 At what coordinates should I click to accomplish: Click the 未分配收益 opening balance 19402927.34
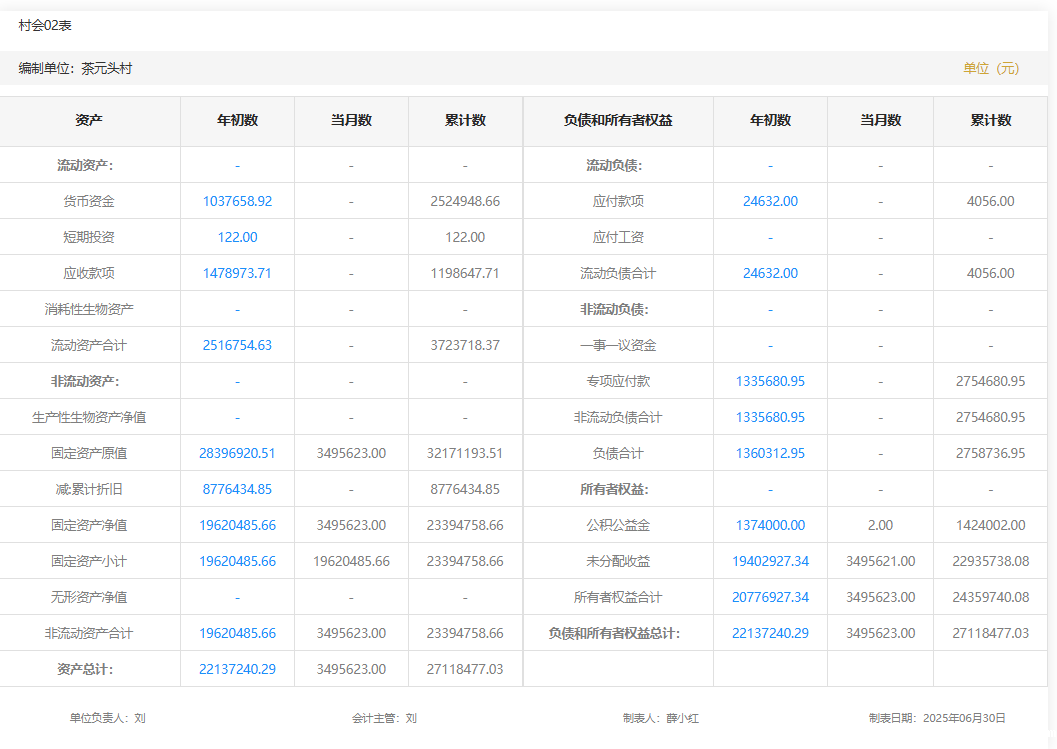point(770,561)
